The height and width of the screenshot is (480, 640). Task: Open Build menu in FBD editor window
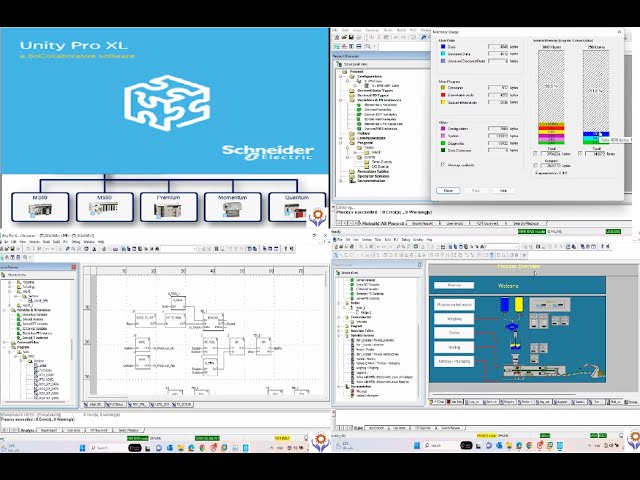(56, 242)
